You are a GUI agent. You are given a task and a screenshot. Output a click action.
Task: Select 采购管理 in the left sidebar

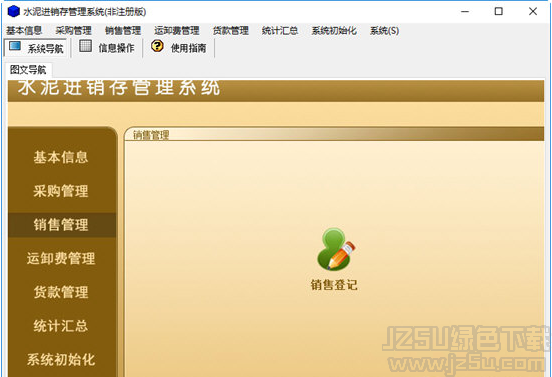61,191
